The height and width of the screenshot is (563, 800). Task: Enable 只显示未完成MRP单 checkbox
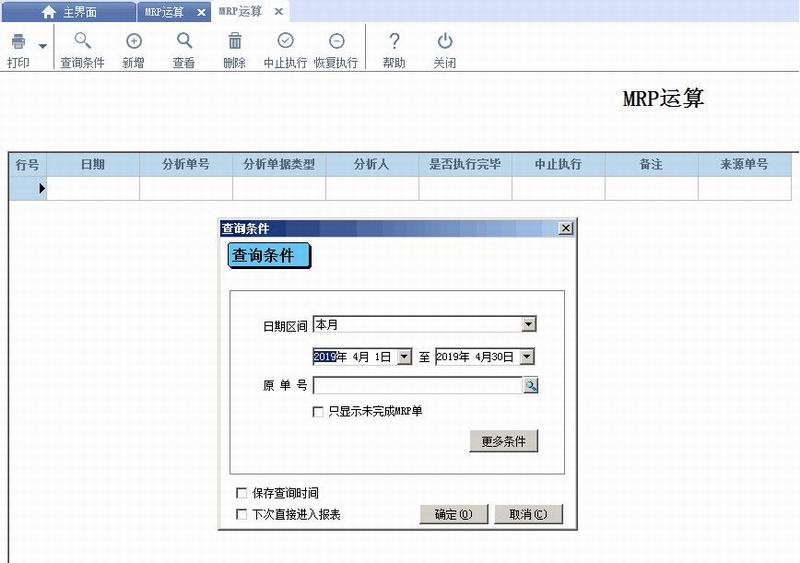(319, 411)
